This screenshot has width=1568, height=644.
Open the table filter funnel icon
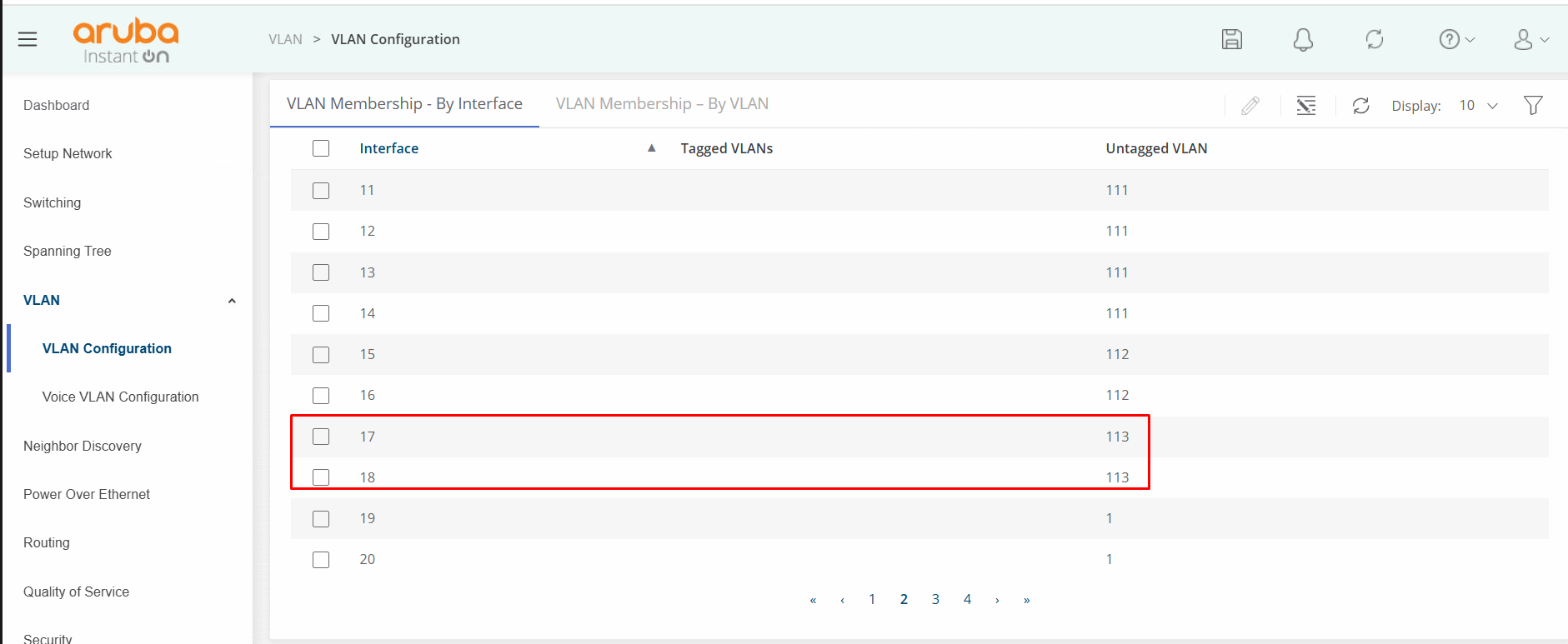[1532, 105]
